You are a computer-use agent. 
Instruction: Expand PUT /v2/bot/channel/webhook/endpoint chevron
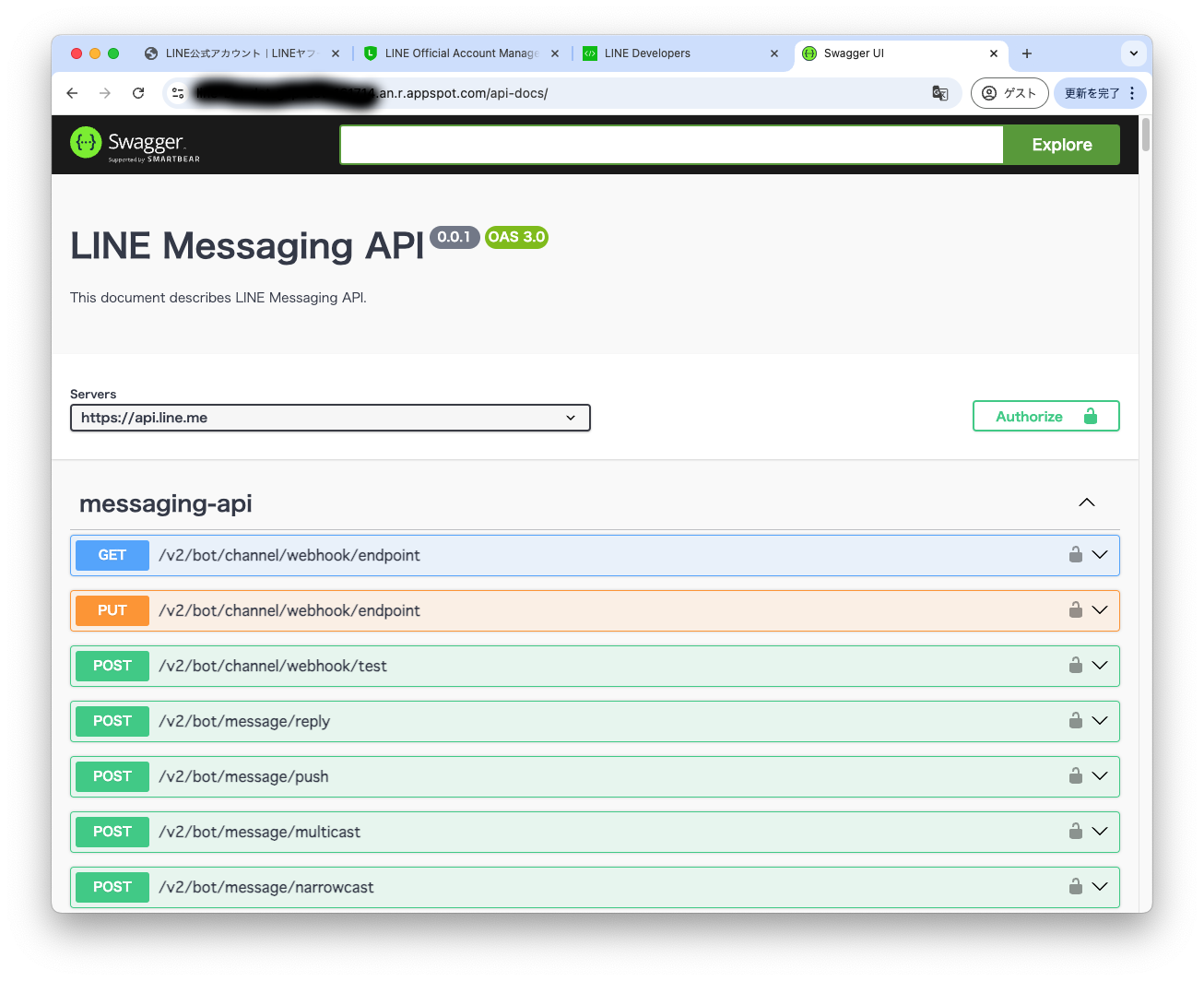[1100, 610]
